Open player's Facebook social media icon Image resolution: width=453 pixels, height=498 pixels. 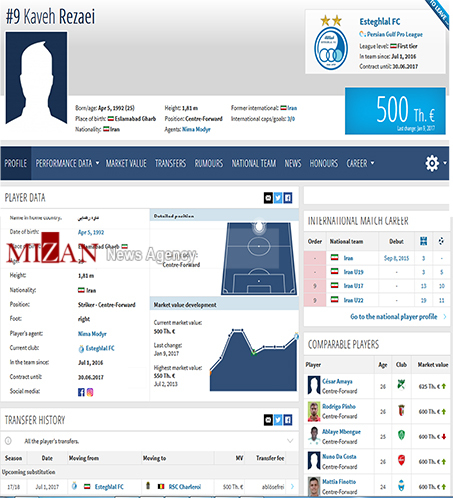(x=81, y=392)
